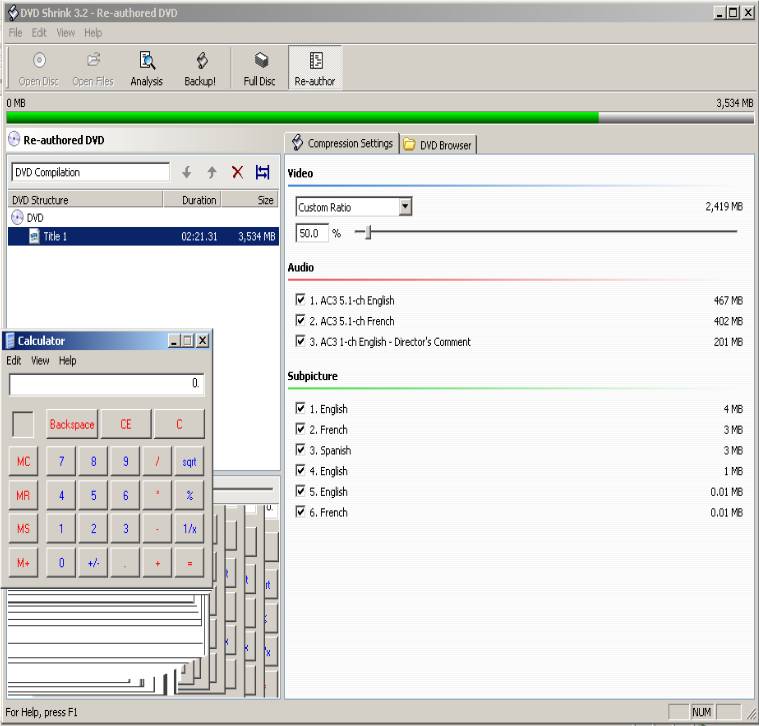Switch to the Compression Settings tab

(343, 143)
